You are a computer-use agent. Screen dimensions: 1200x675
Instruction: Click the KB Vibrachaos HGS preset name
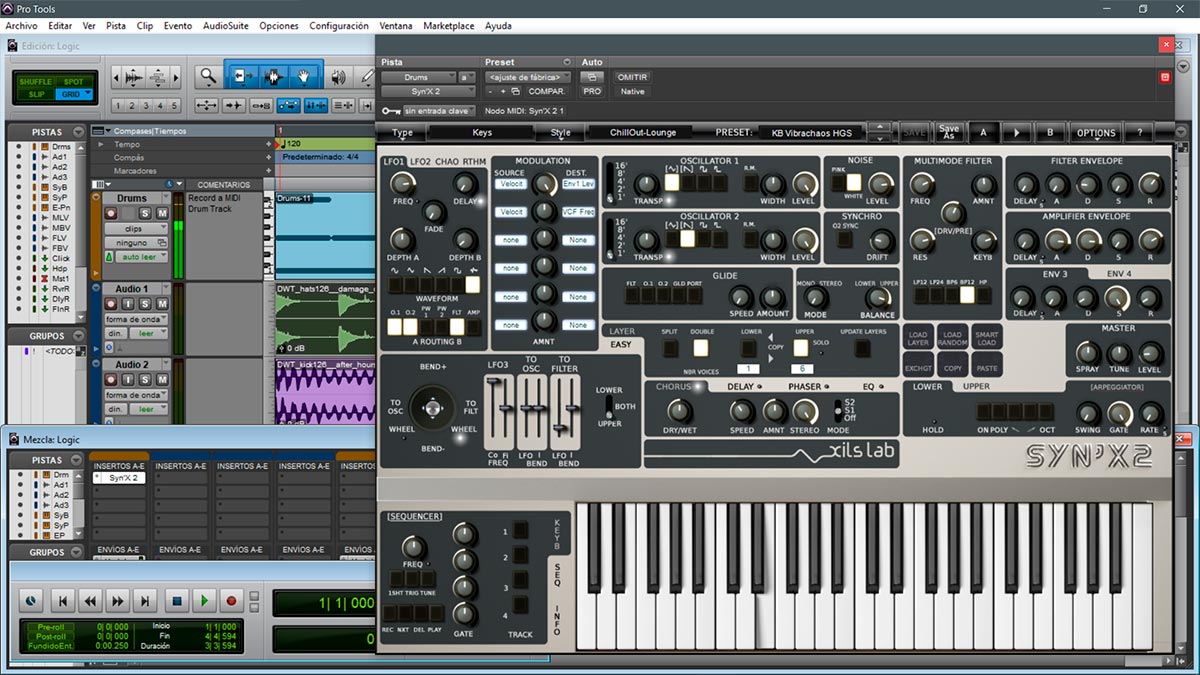point(812,132)
